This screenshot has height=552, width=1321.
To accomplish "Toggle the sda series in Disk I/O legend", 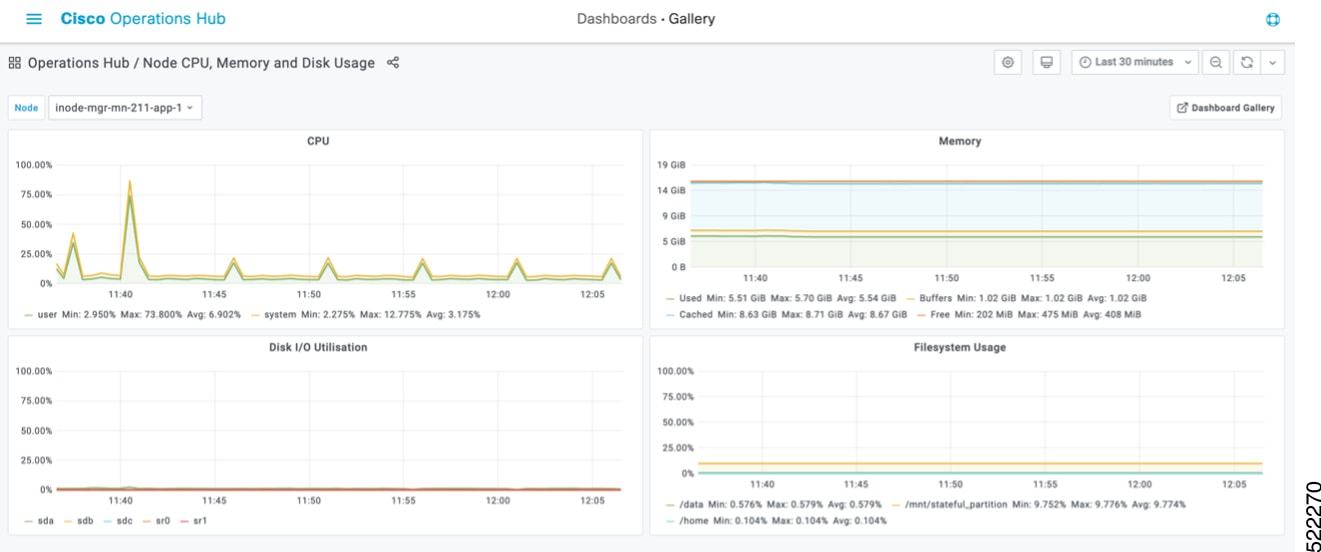I will [x=46, y=521].
